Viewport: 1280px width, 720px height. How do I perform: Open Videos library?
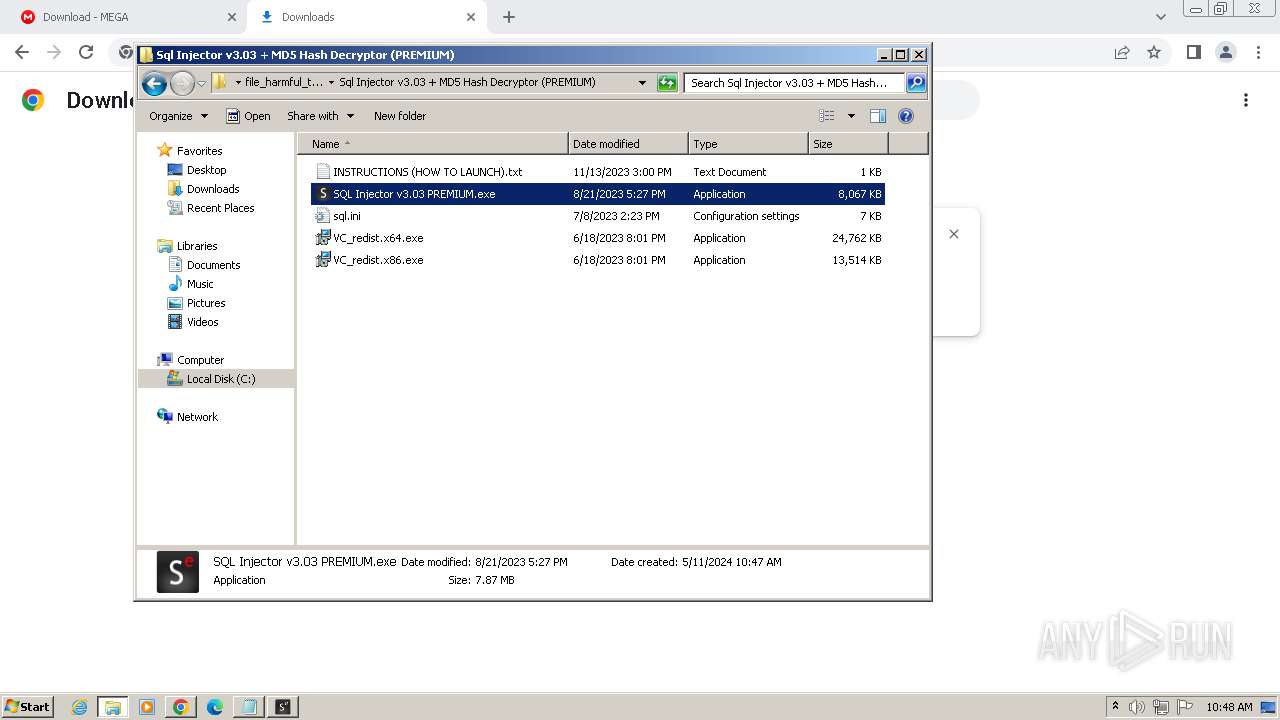[202, 322]
